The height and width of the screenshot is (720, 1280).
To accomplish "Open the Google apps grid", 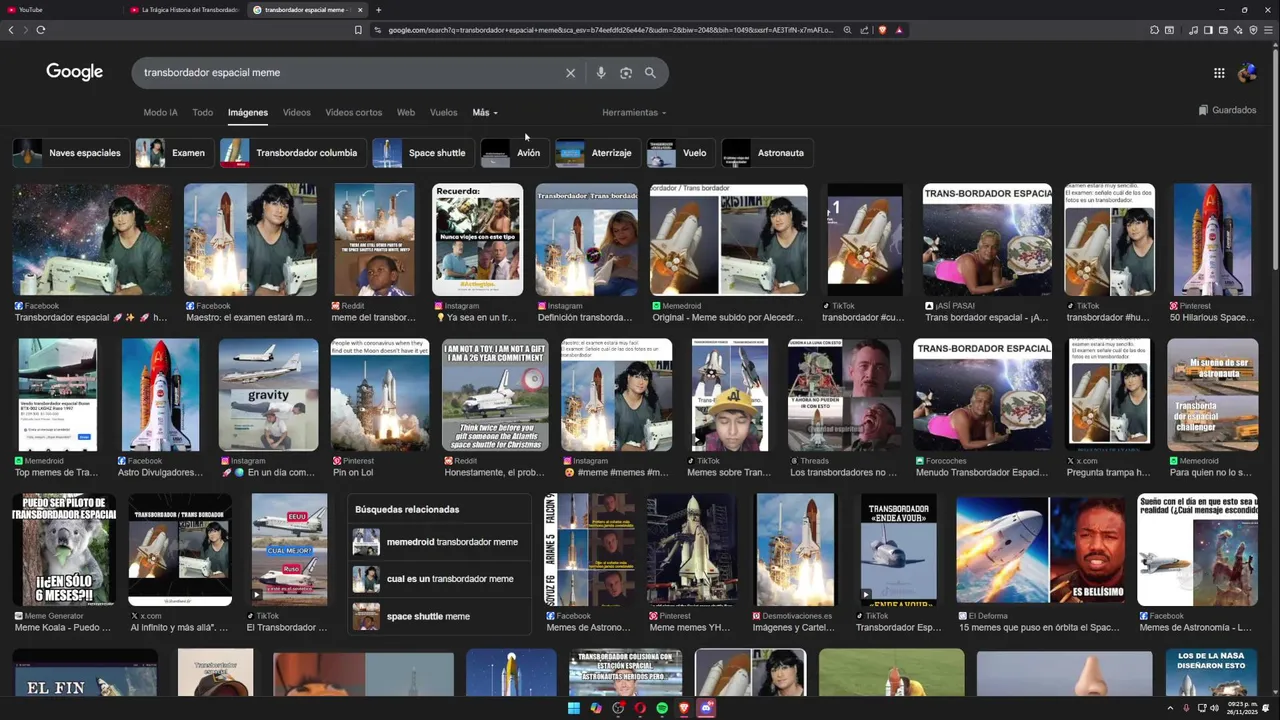I will (x=1219, y=73).
